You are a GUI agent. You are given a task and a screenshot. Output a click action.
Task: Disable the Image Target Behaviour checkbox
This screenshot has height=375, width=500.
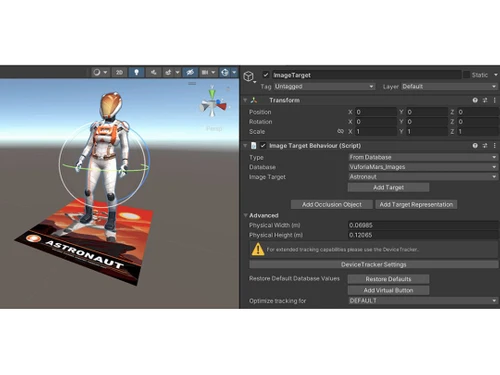click(263, 146)
